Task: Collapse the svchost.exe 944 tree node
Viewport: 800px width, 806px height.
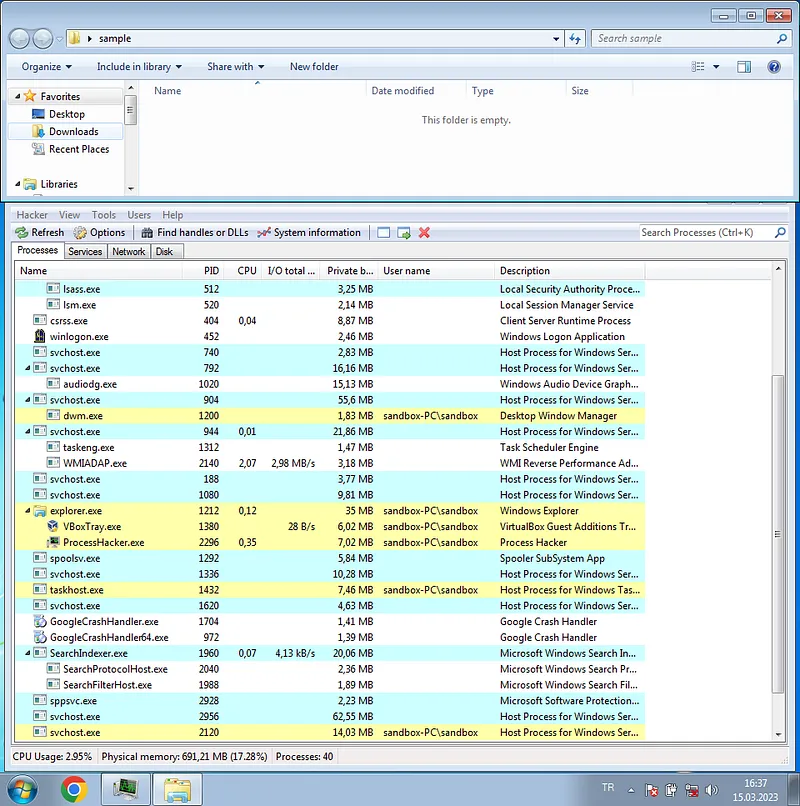Action: pos(28,431)
